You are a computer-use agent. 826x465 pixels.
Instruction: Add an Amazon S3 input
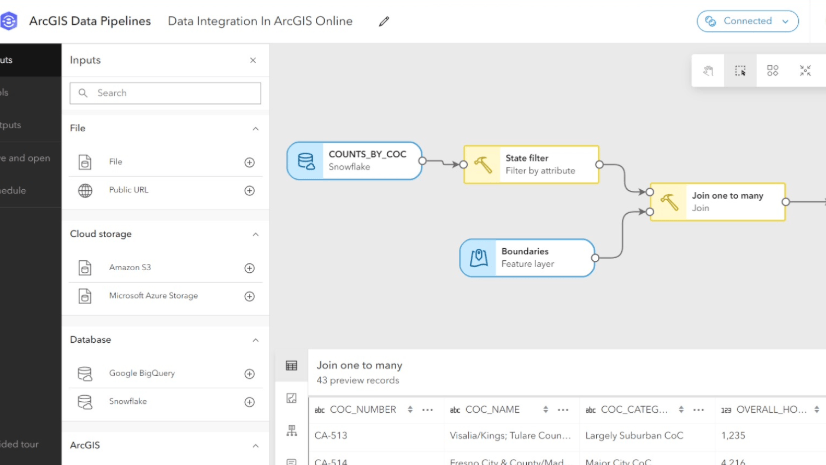(x=250, y=268)
